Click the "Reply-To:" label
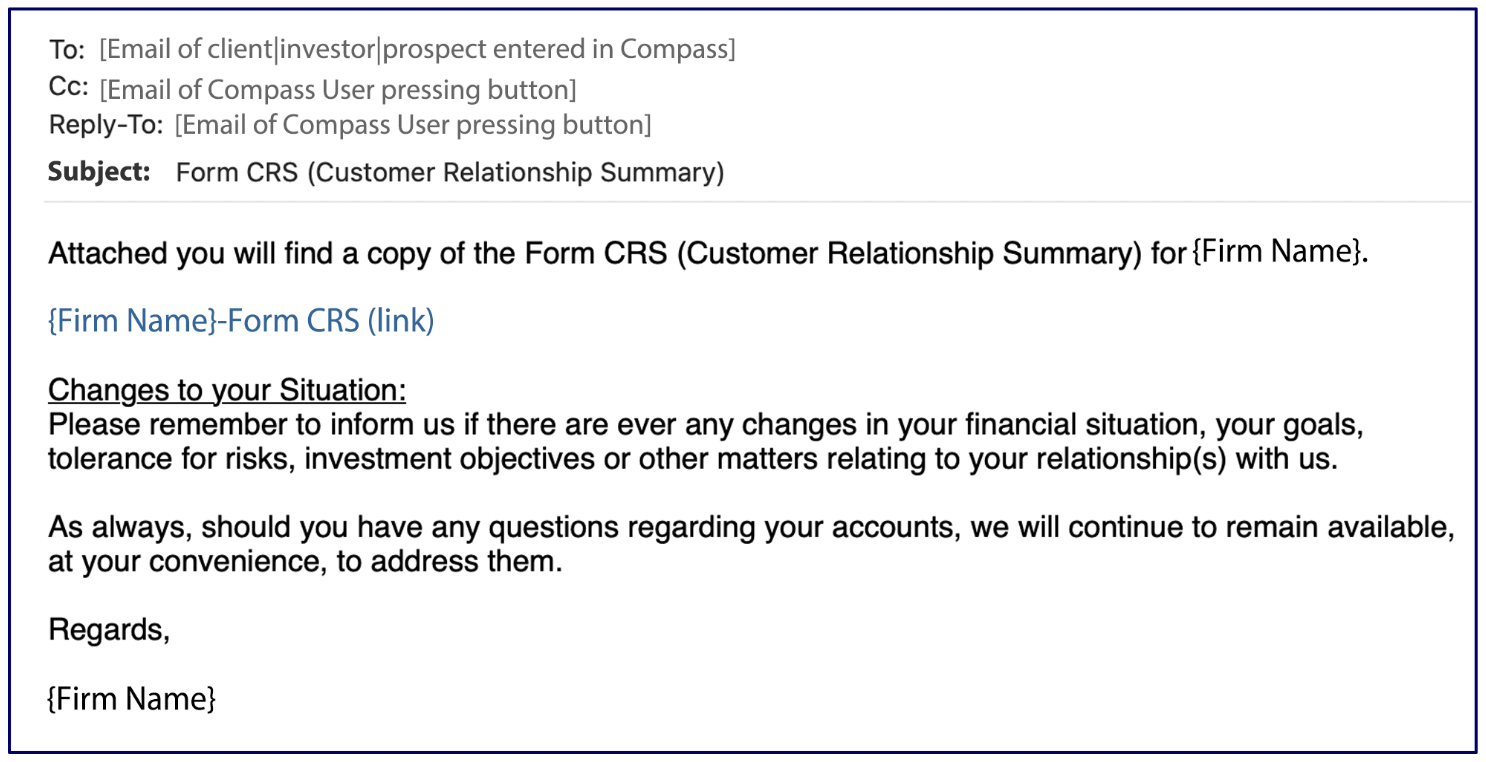Image resolution: width=1486 pixels, height=762 pixels. [x=105, y=125]
